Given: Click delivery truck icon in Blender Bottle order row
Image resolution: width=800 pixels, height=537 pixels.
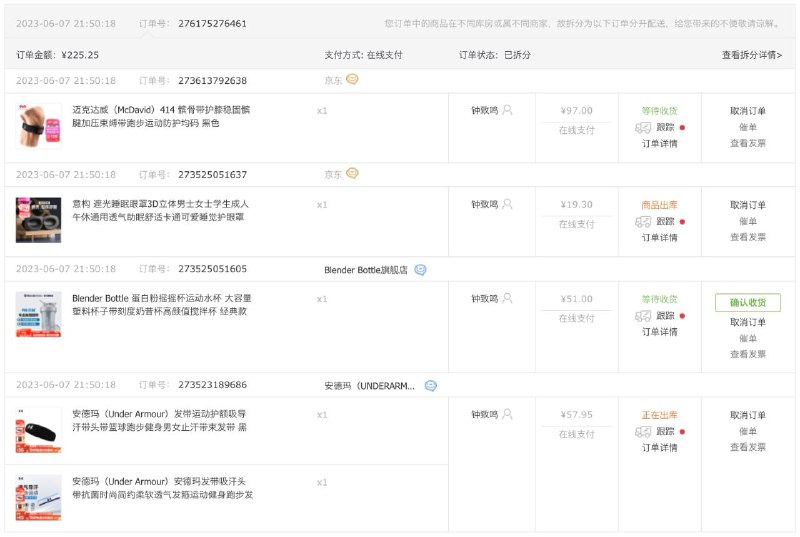Looking at the screenshot, I should 643,316.
